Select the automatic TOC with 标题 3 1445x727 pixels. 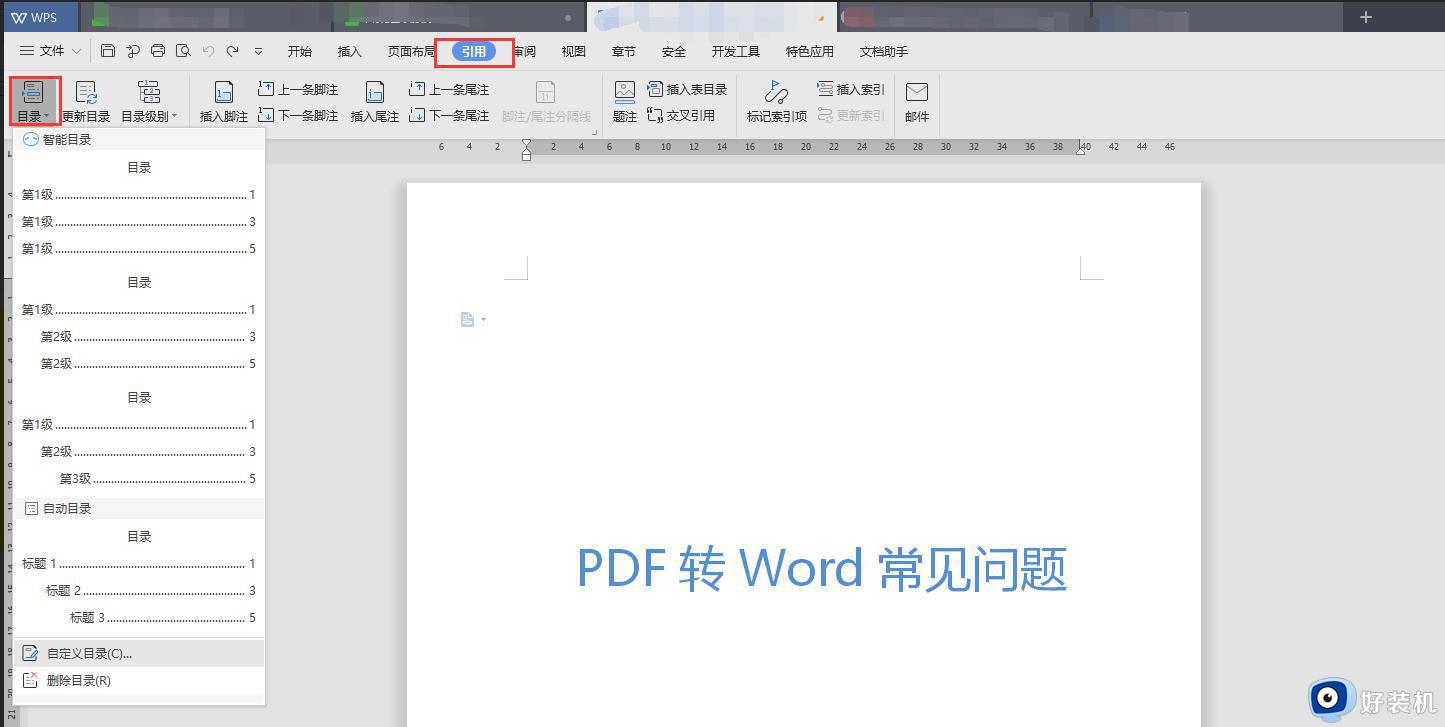pyautogui.click(x=139, y=577)
